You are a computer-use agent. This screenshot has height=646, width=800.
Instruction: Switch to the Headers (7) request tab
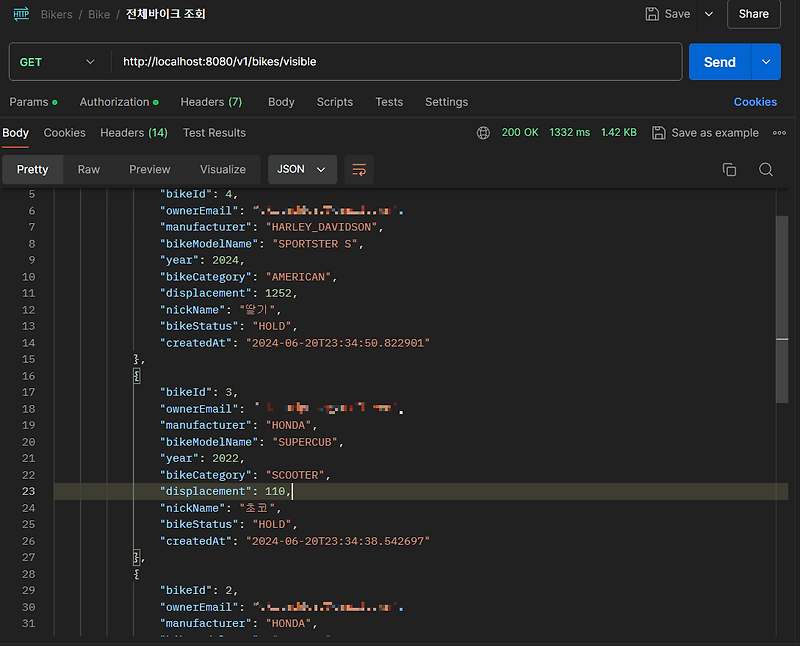tap(211, 102)
